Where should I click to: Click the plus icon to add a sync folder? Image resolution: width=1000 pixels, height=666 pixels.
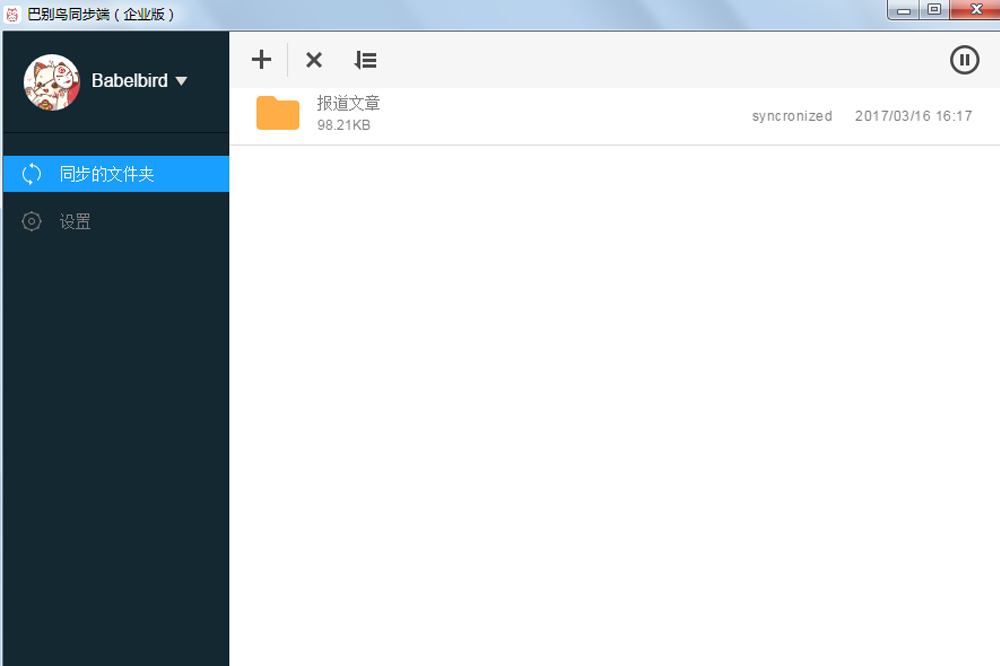pos(261,60)
